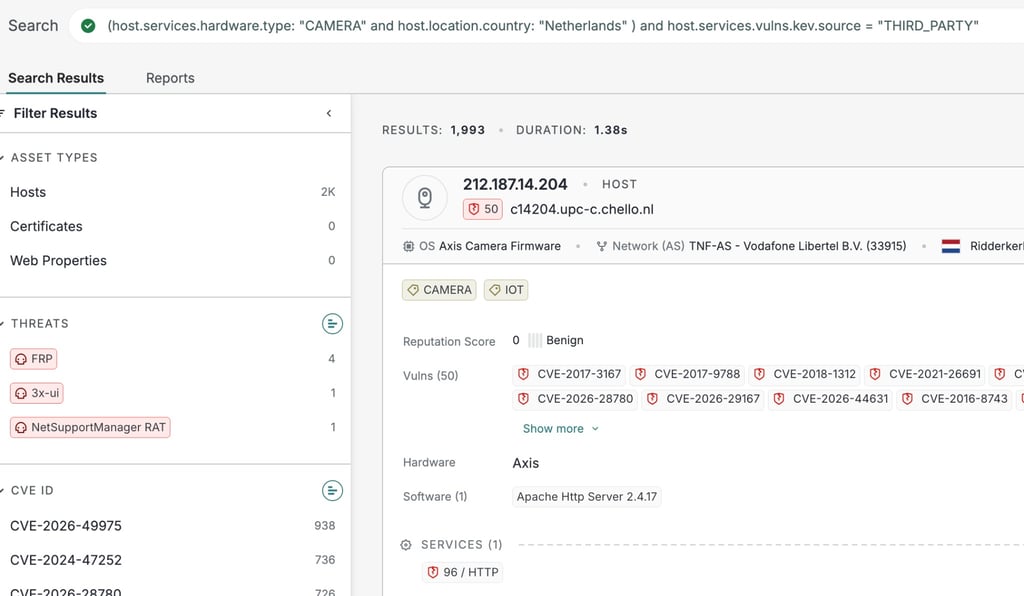Viewport: 1024px width, 596px height.
Task: Click the green query valid checkmark icon
Action: pos(88,25)
